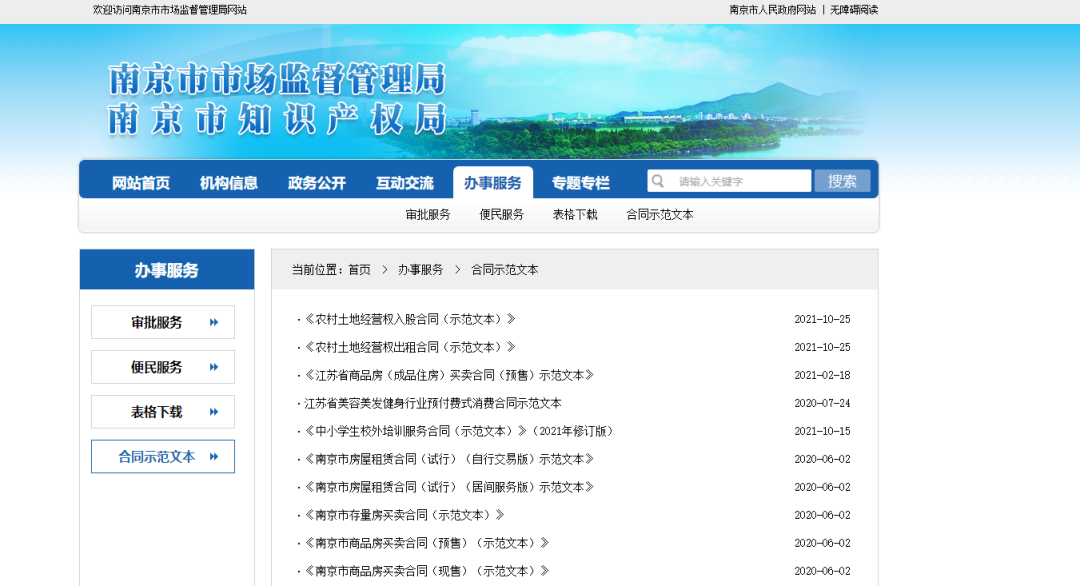Select 合同示范文本 in the left sidebar
This screenshot has width=1080, height=586.
click(163, 457)
